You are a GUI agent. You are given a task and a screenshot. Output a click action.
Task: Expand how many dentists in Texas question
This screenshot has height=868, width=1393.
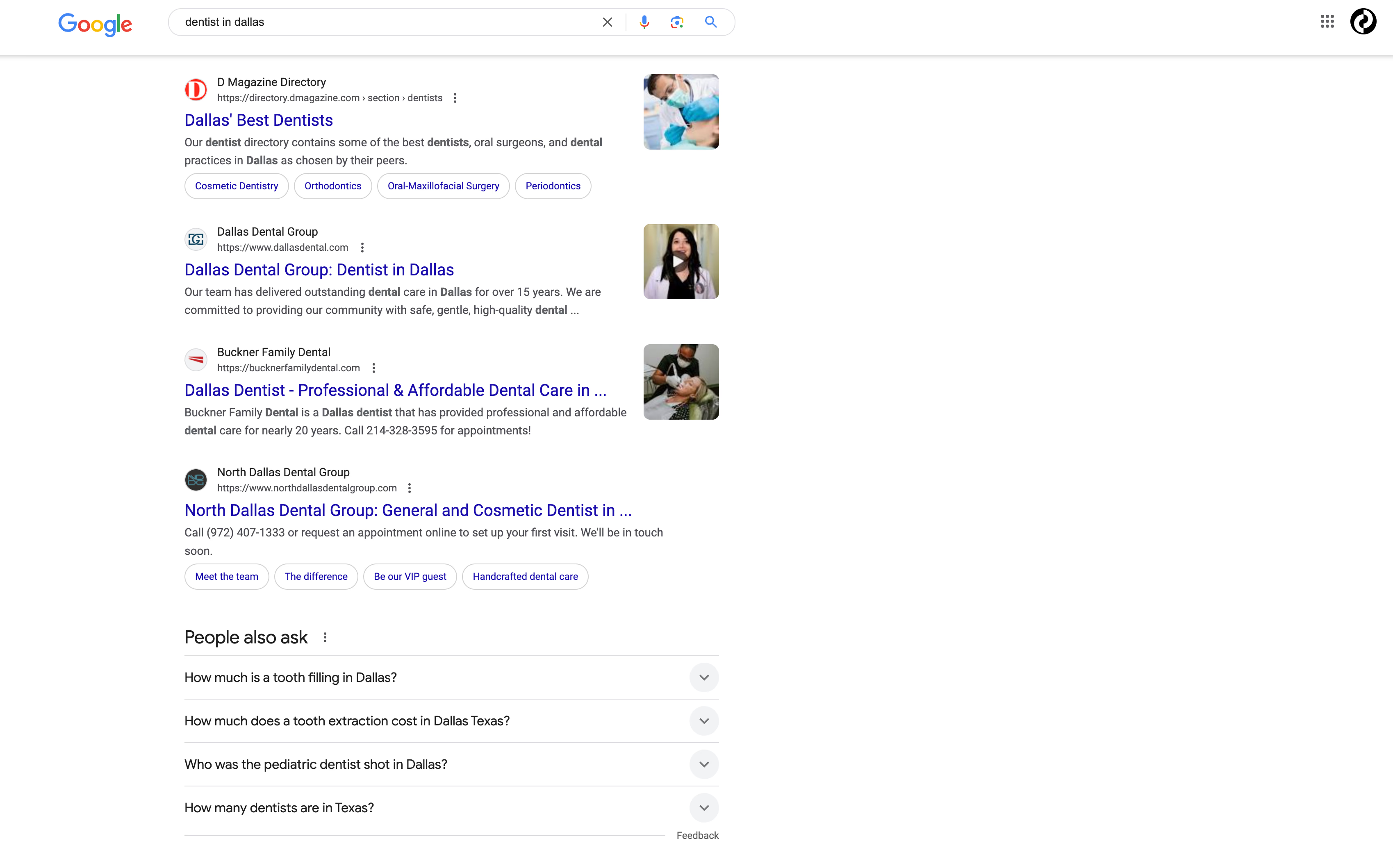(451, 808)
